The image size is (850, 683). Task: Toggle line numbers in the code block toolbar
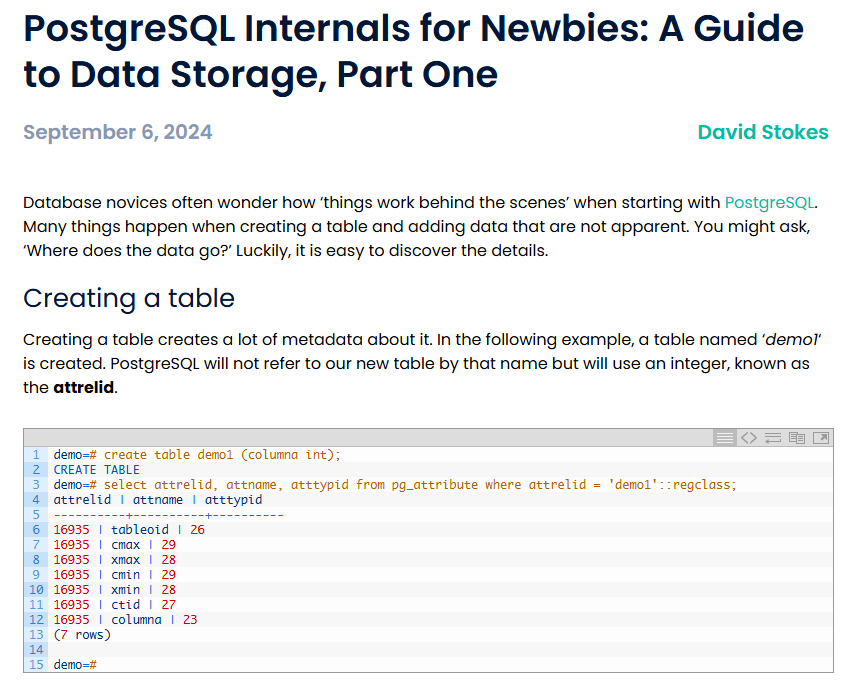click(x=725, y=437)
